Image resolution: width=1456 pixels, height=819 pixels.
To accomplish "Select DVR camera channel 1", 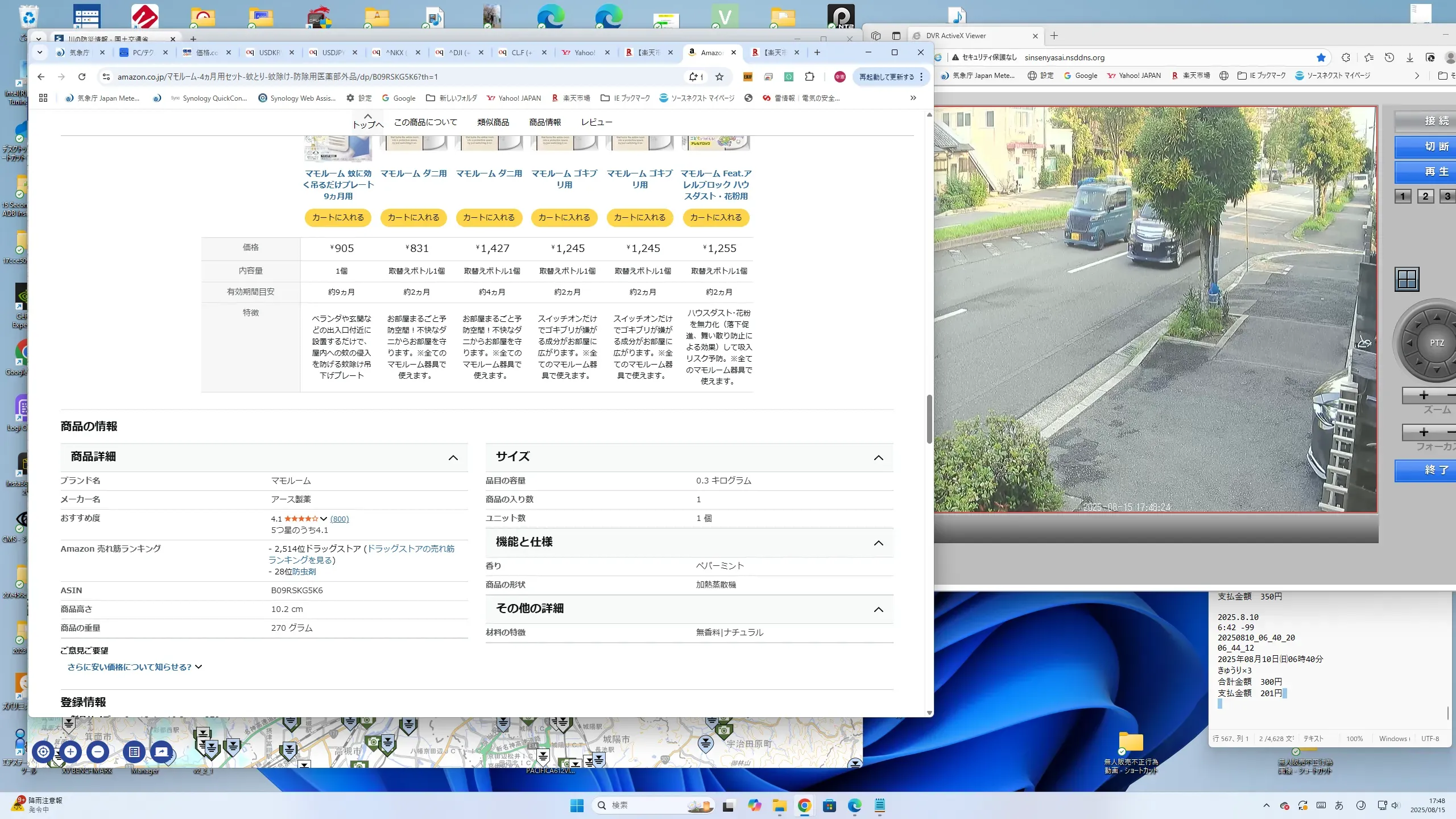I will [x=1403, y=196].
